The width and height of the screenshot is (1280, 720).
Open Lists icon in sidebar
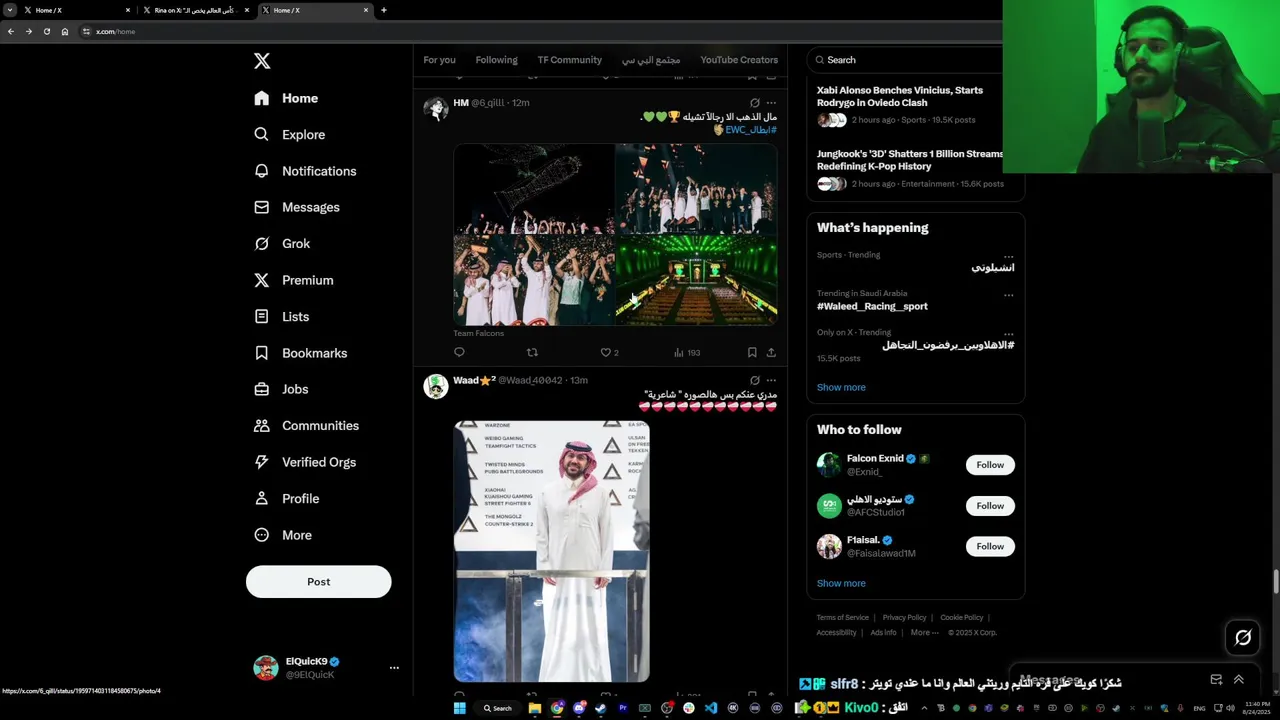point(262,316)
